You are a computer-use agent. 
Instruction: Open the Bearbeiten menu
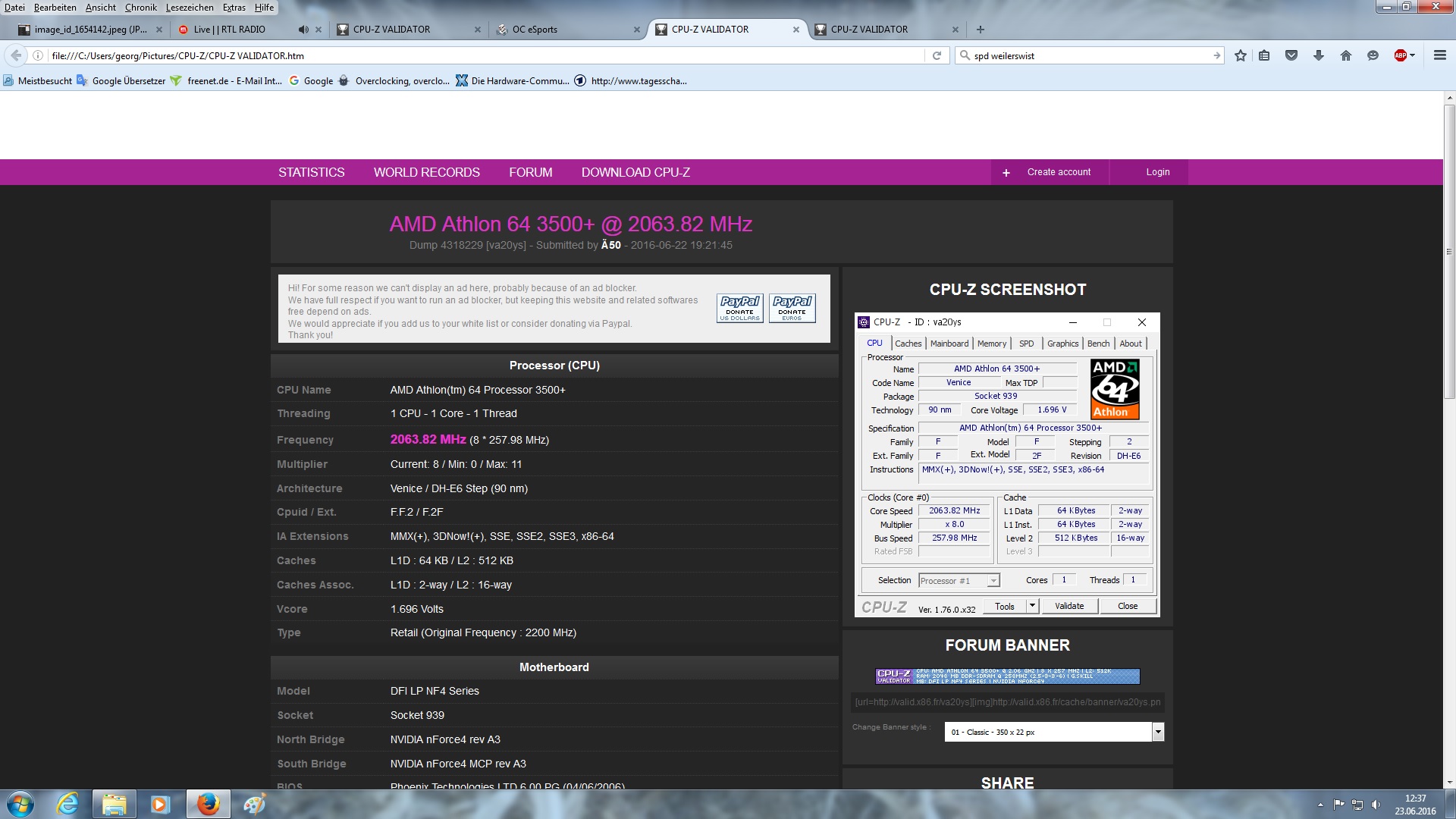click(x=55, y=8)
